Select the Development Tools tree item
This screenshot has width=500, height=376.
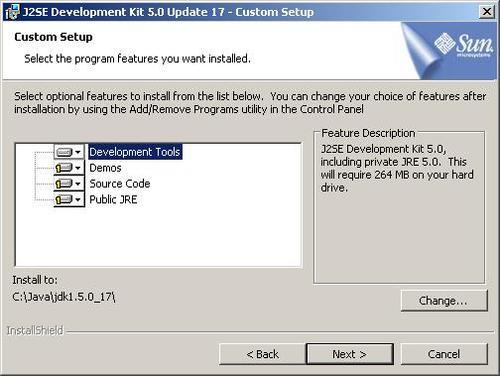pyautogui.click(x=135, y=152)
